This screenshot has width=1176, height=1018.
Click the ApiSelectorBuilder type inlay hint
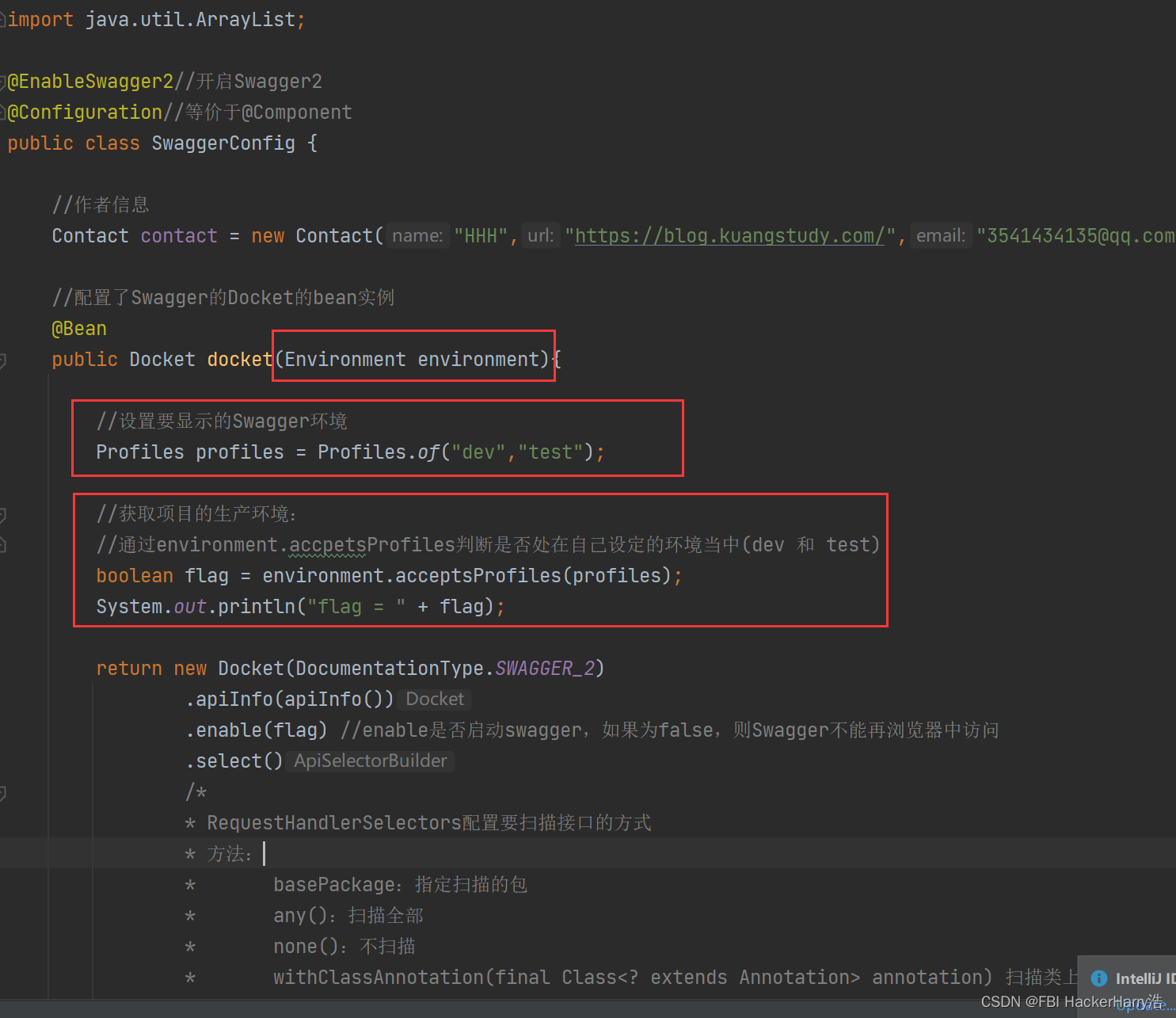tap(371, 761)
